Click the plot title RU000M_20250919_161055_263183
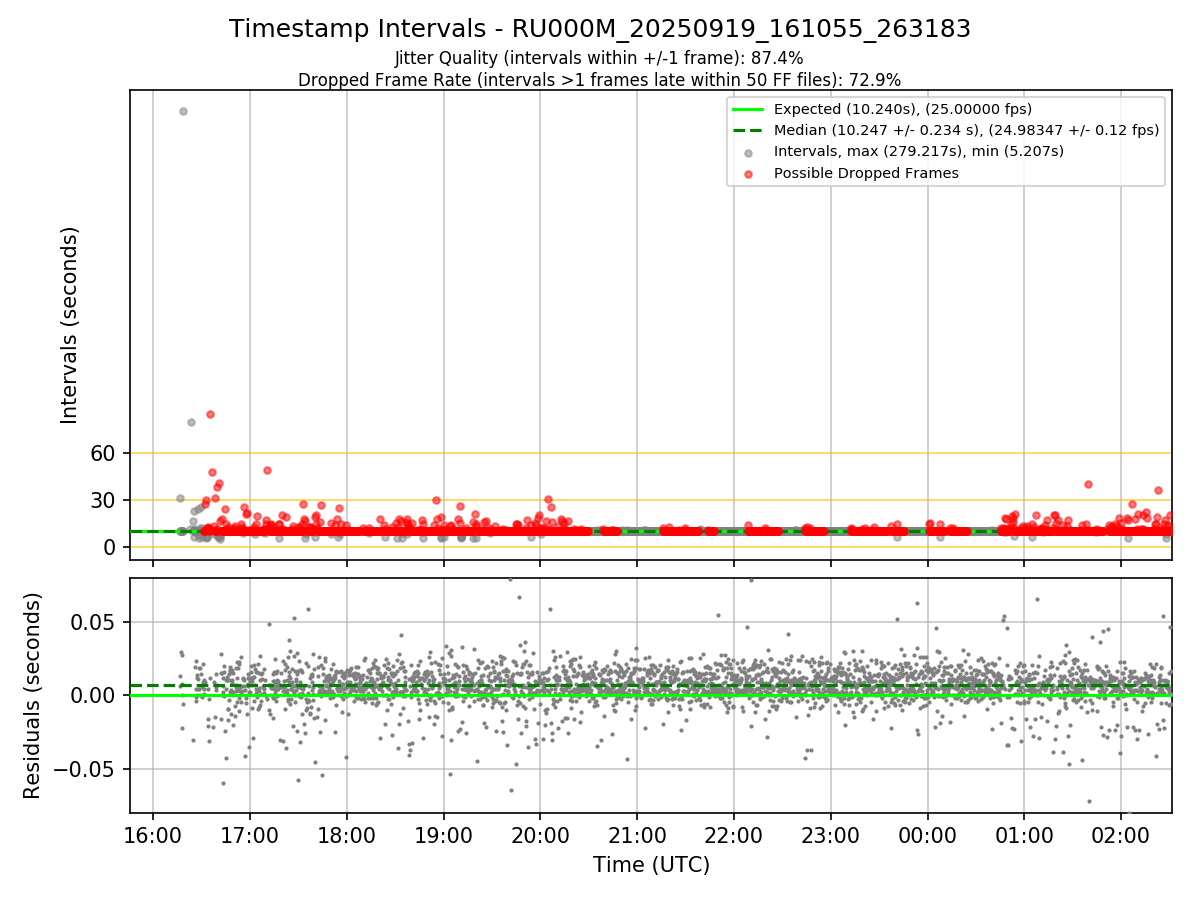The height and width of the screenshot is (900, 1200). tap(600, 29)
